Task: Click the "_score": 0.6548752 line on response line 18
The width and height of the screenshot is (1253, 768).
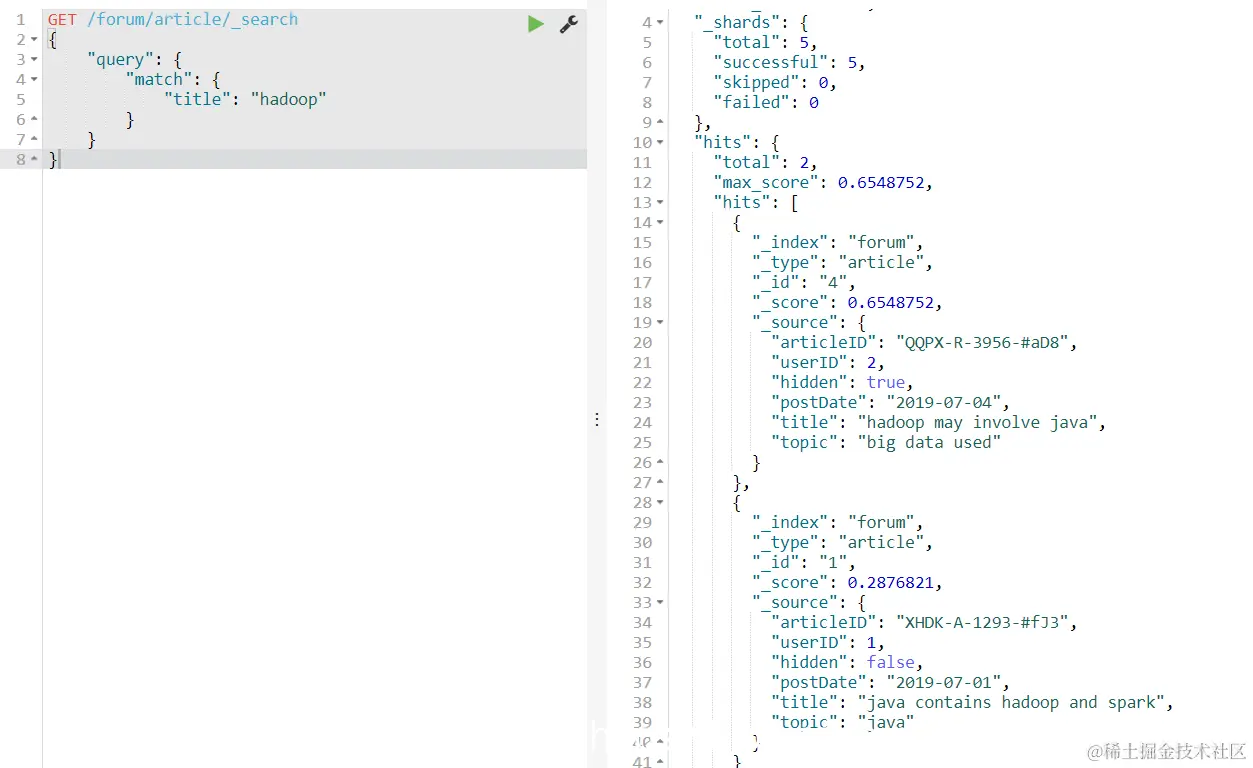Action: pyautogui.click(x=847, y=302)
